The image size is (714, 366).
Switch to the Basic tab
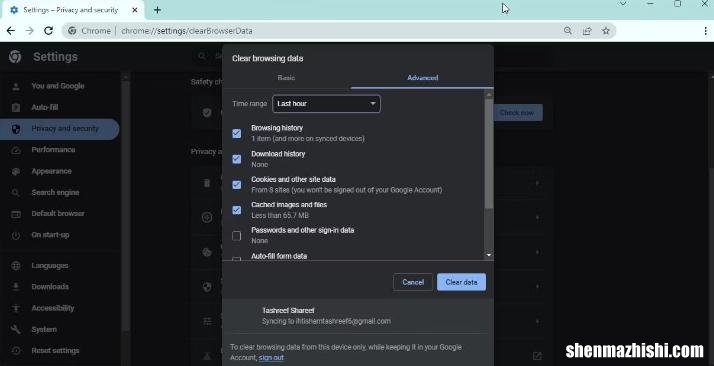286,78
